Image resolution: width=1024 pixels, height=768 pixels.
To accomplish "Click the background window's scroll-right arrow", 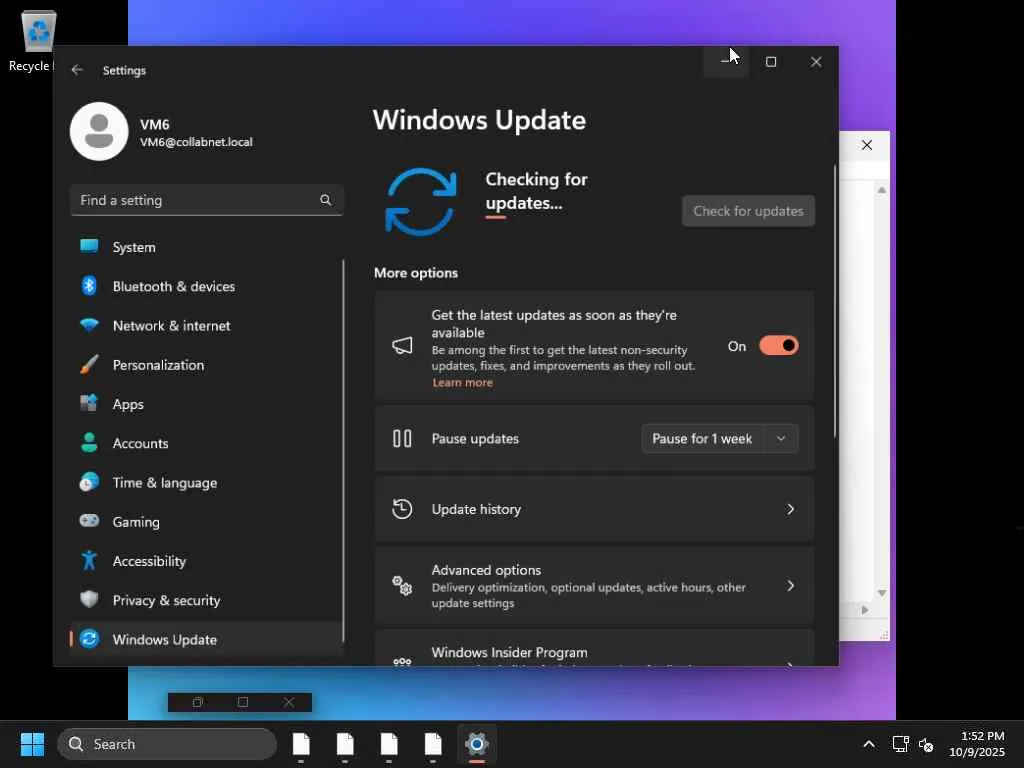I will pos(865,610).
